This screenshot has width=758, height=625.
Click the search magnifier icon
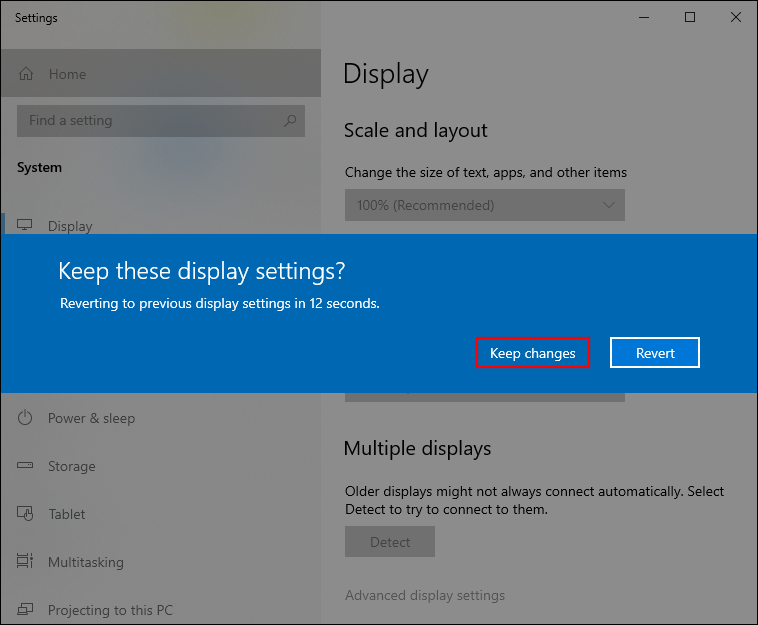pos(290,121)
